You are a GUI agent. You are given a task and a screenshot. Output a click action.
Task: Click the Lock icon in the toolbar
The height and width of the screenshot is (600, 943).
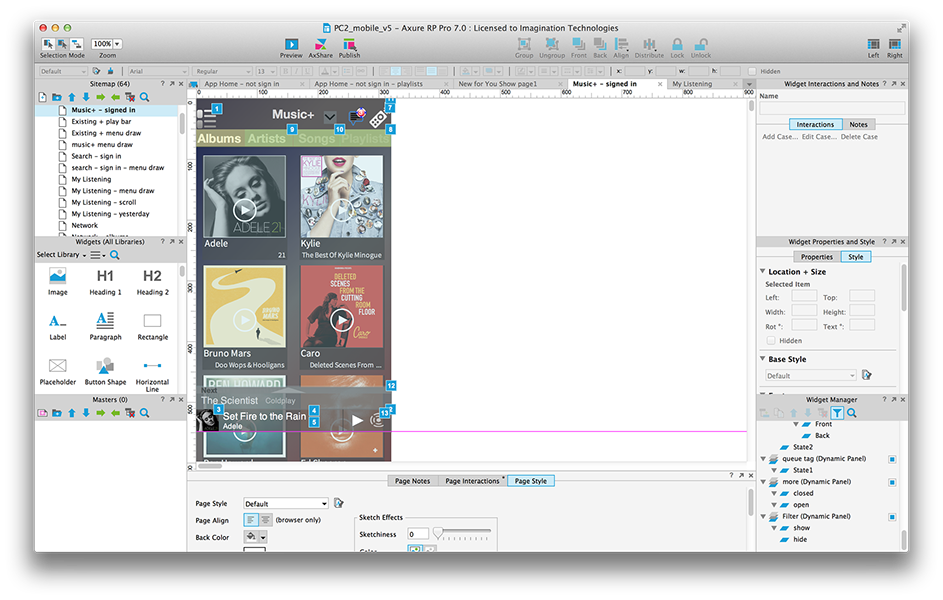(x=677, y=44)
